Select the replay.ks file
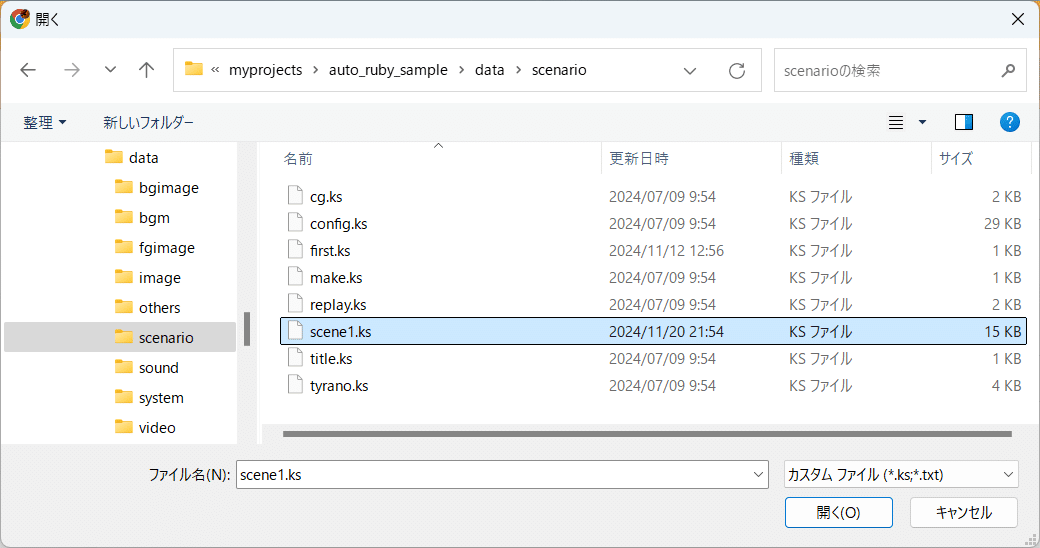 pos(653,305)
